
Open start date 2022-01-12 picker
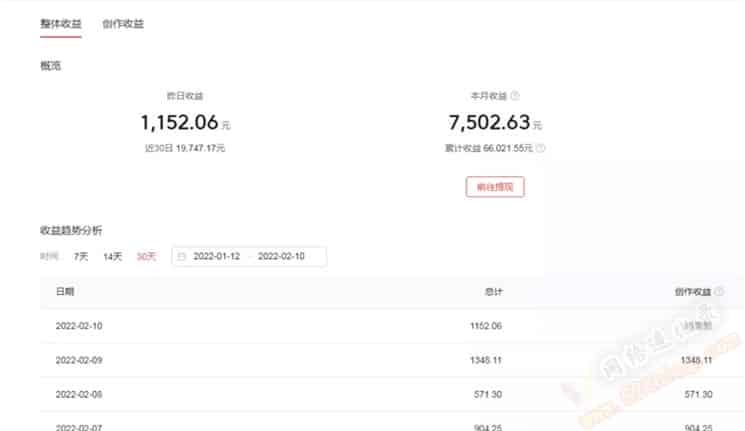coord(217,257)
